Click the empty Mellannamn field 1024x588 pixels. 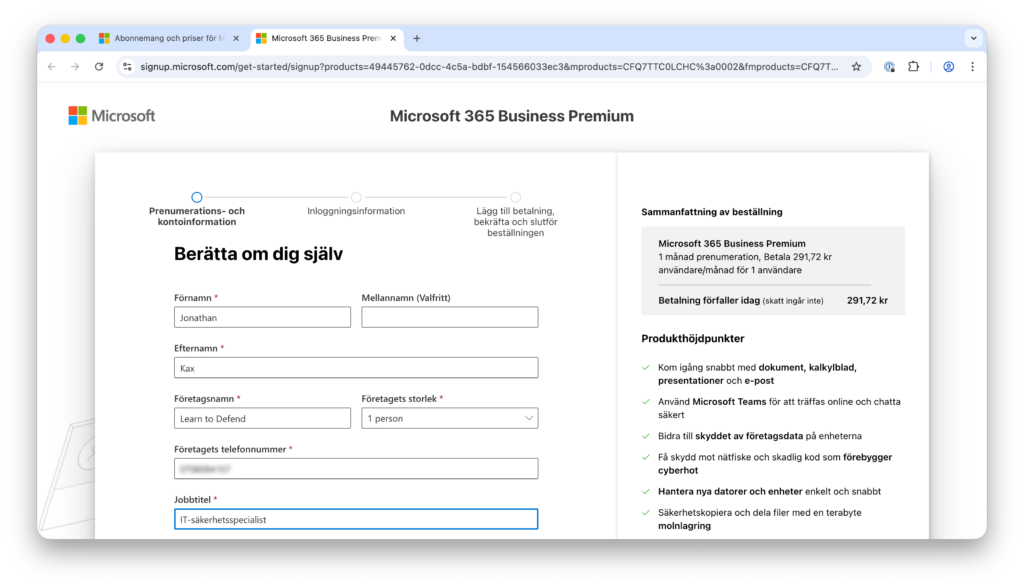449,317
